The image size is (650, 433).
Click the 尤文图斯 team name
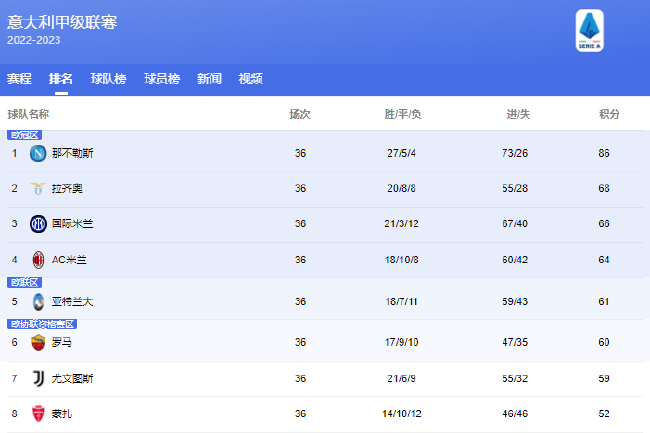(x=72, y=379)
